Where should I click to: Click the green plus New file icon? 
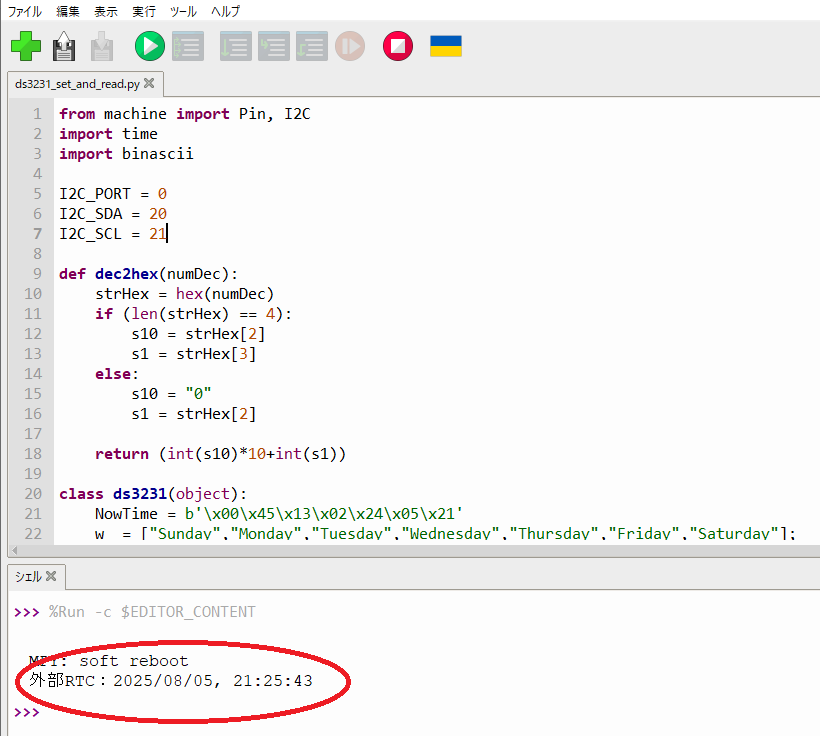point(26,46)
